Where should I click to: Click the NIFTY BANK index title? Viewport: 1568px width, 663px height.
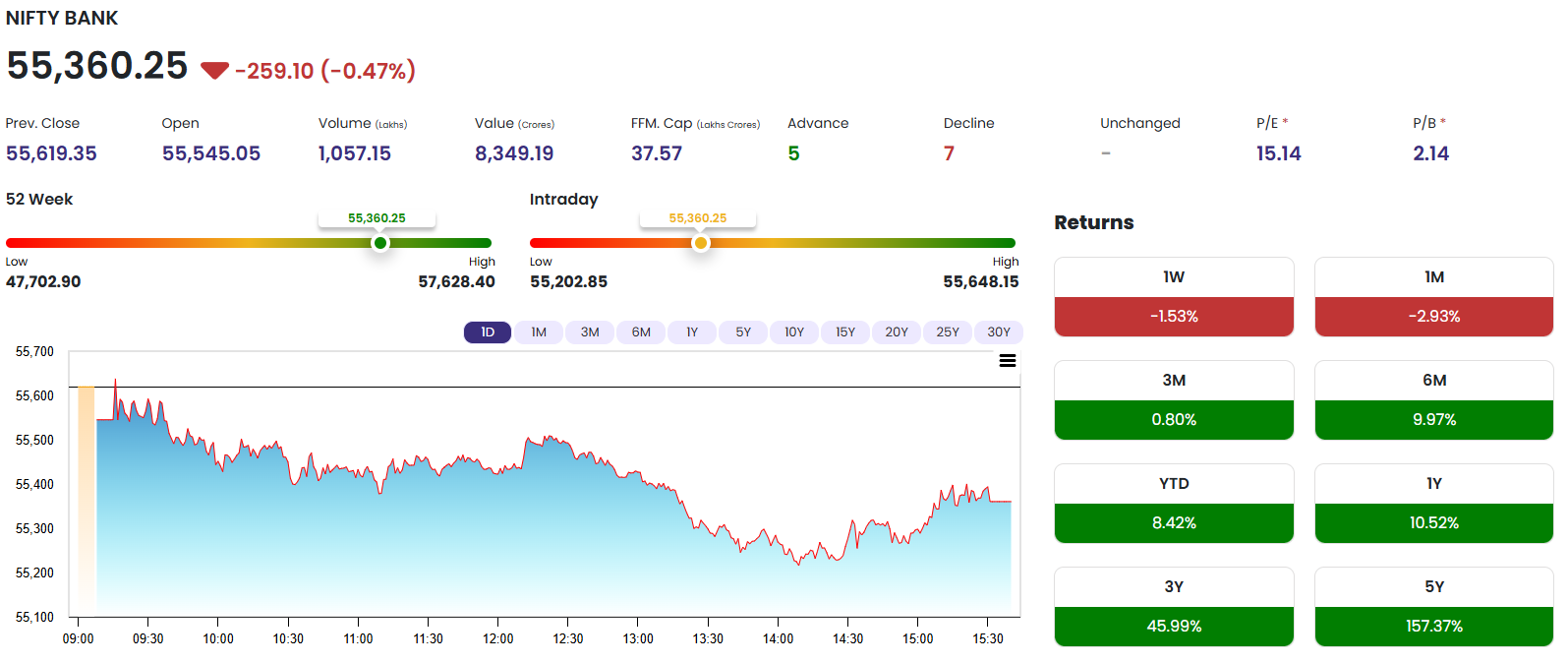pos(62,19)
